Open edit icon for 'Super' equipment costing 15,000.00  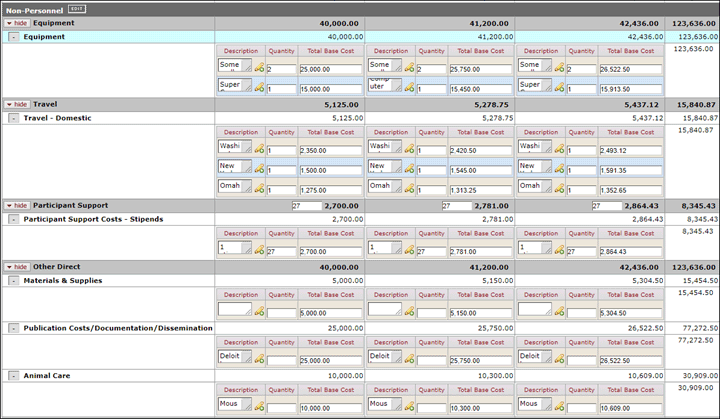259,87
